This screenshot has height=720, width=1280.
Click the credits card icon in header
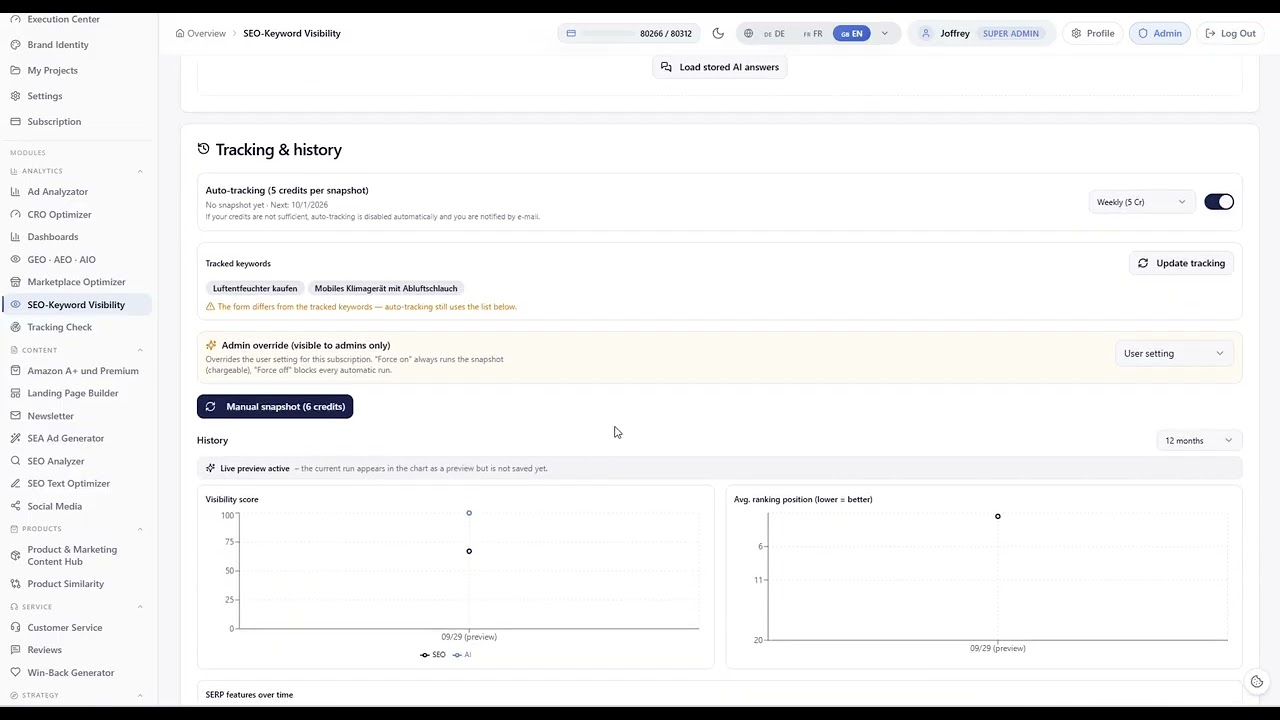click(571, 33)
